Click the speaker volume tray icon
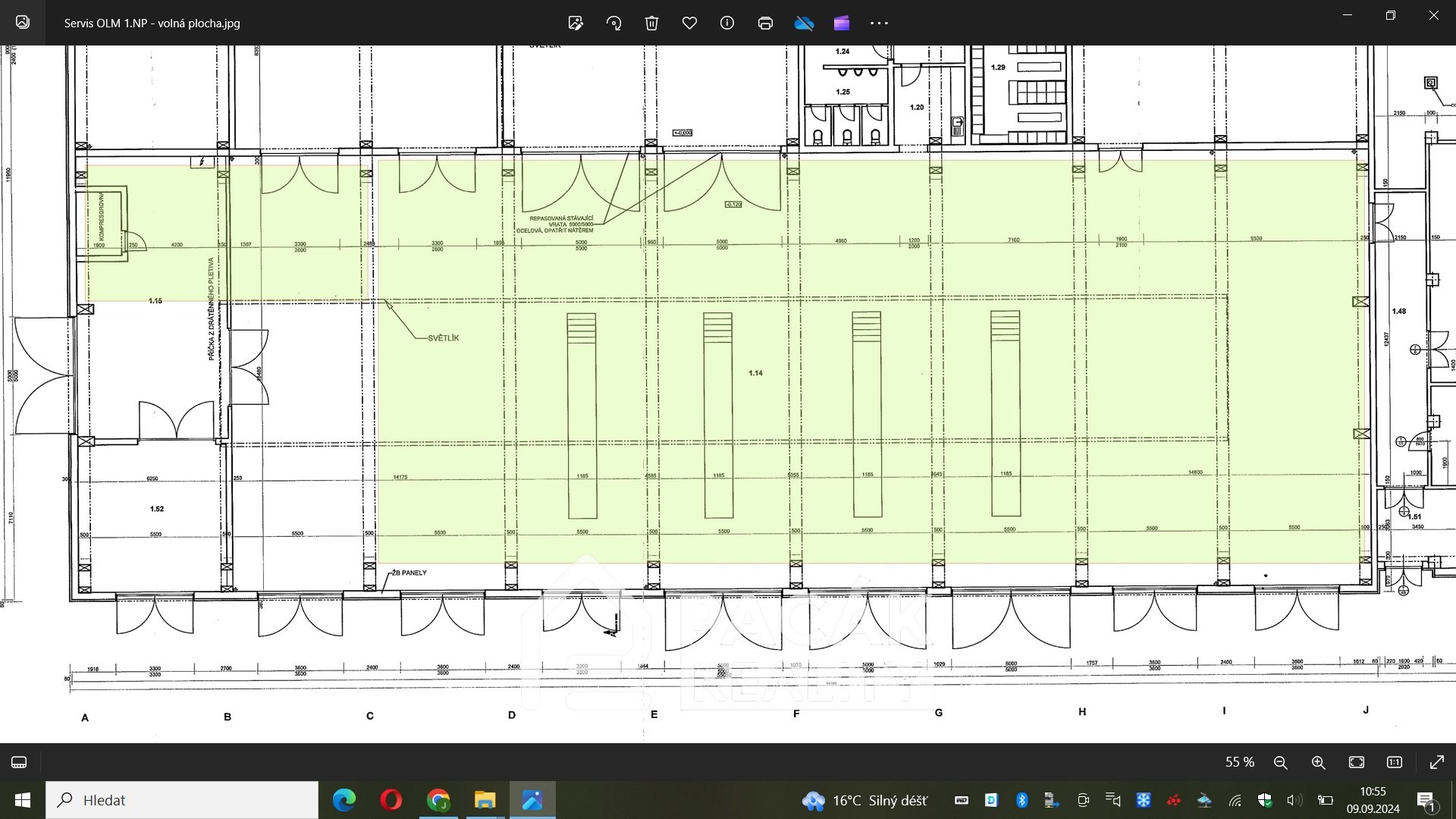The image size is (1456, 819). click(1294, 800)
